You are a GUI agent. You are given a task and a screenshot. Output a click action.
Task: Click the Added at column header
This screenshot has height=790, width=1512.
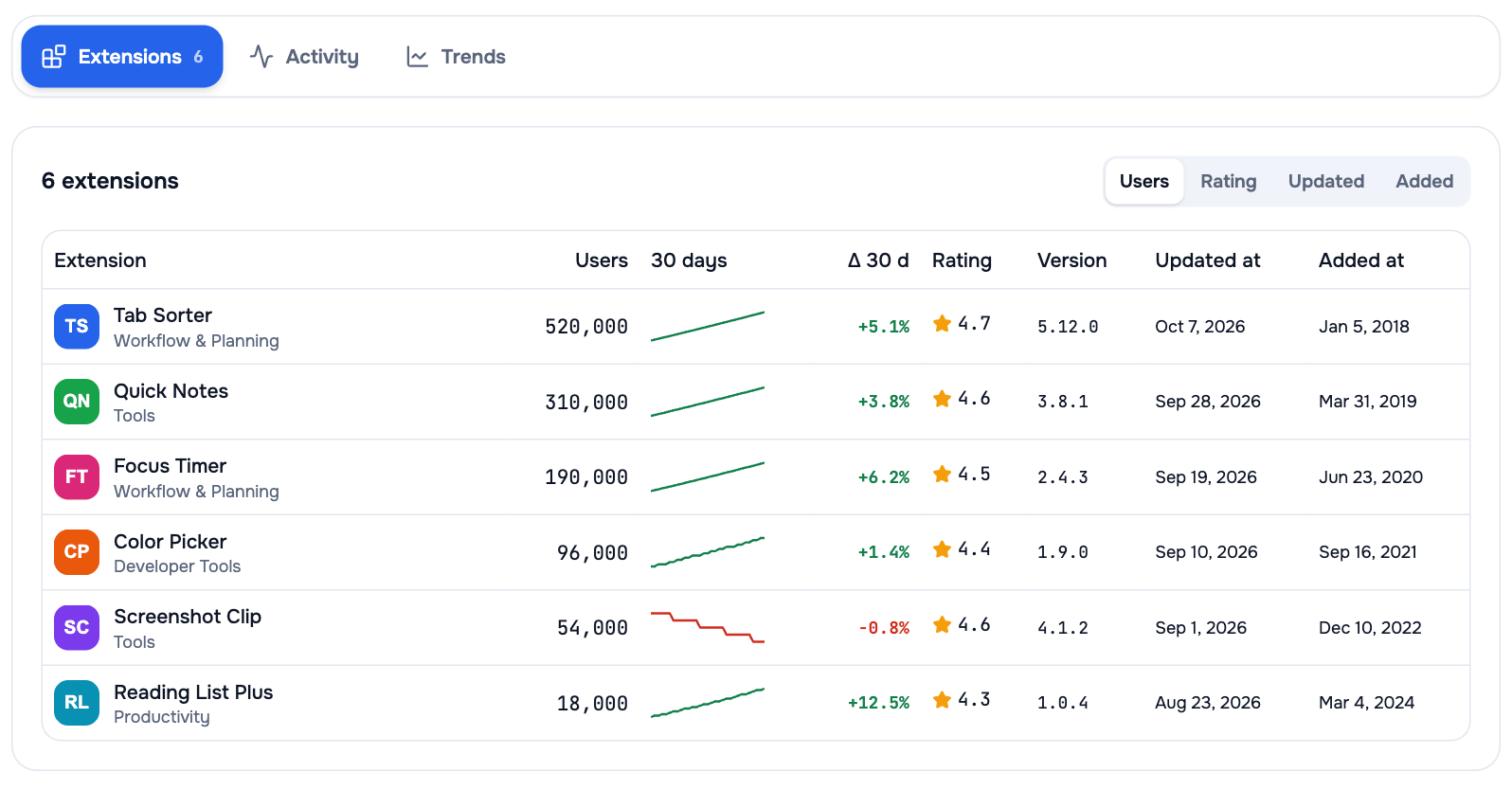pyautogui.click(x=1361, y=260)
